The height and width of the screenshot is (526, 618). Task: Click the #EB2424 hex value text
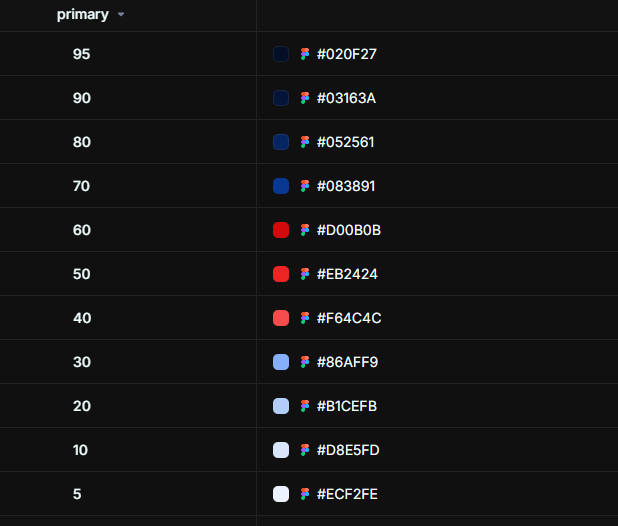tap(347, 274)
